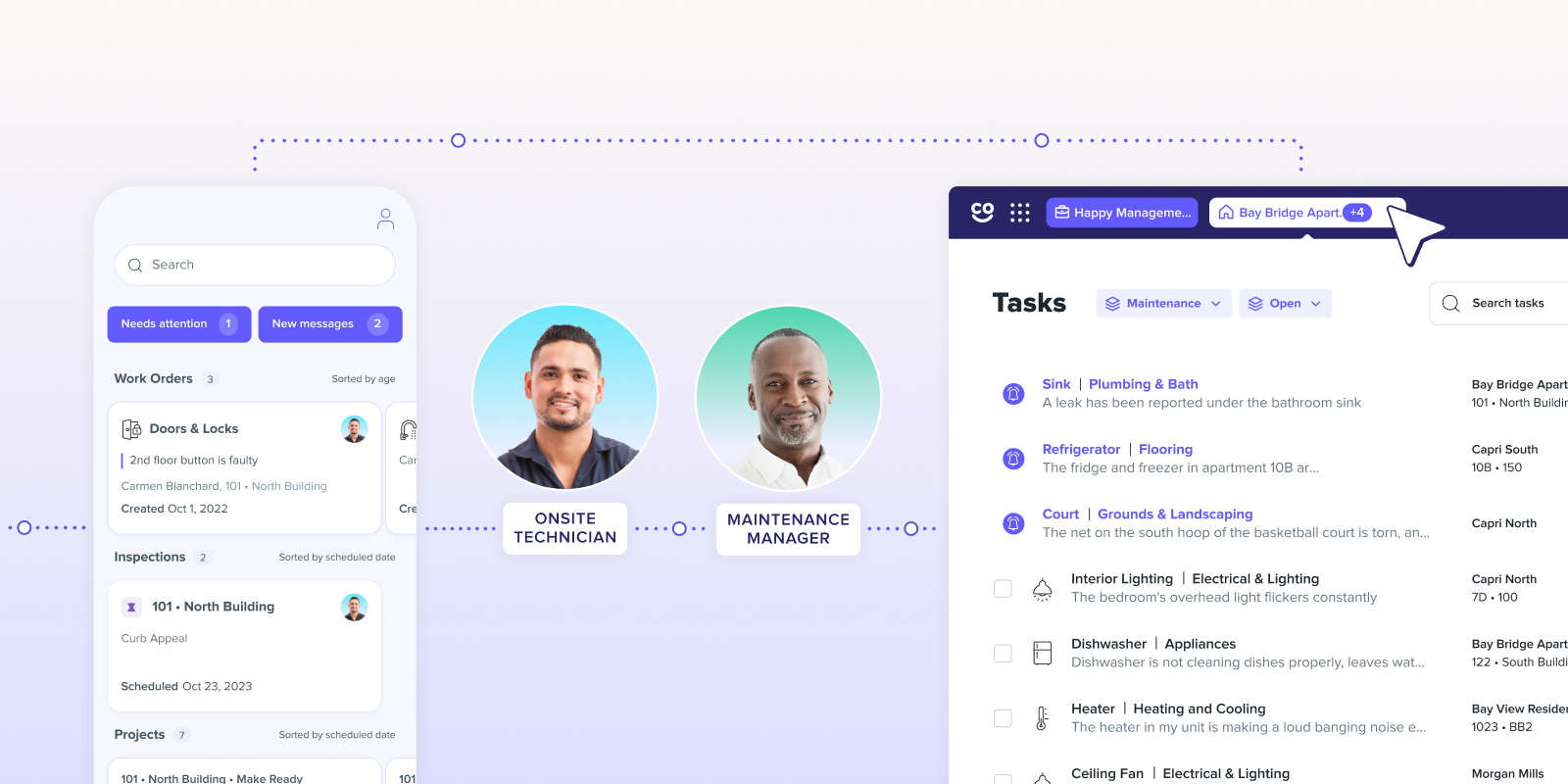
Task: Click the Maintenance Manager portrait photo
Action: point(789,398)
